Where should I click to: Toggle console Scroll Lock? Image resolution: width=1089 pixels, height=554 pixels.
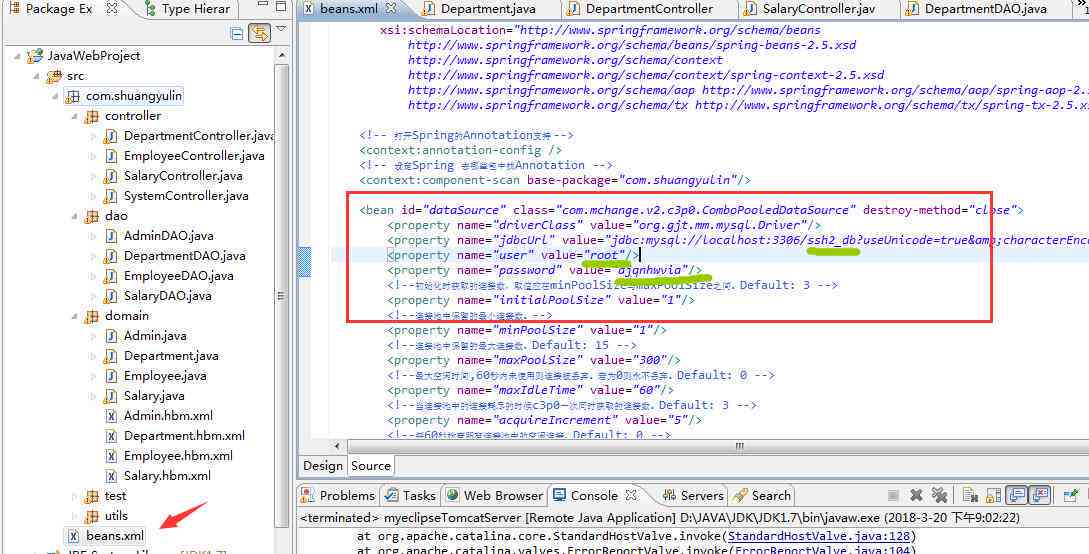tap(993, 495)
